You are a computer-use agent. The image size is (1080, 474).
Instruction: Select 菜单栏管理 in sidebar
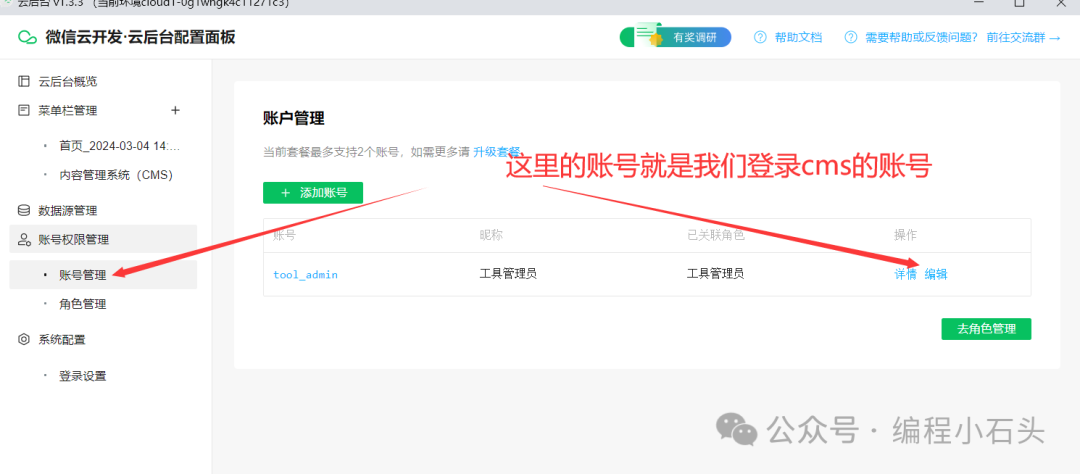coord(68,110)
